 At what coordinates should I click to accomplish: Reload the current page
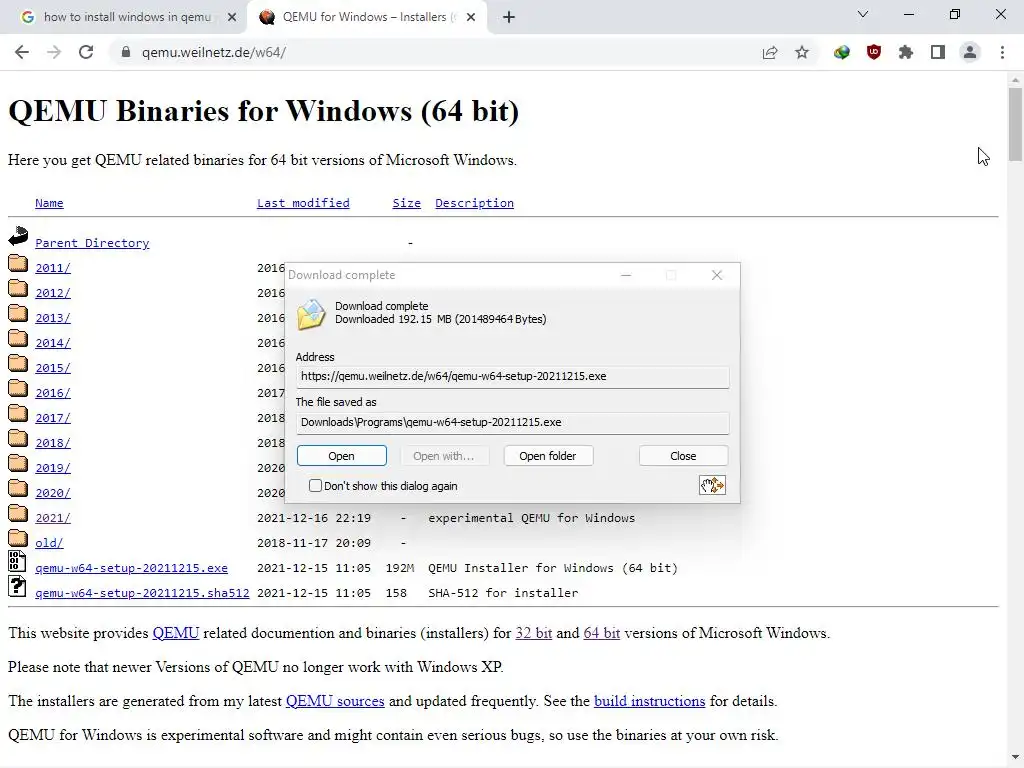coord(86,52)
